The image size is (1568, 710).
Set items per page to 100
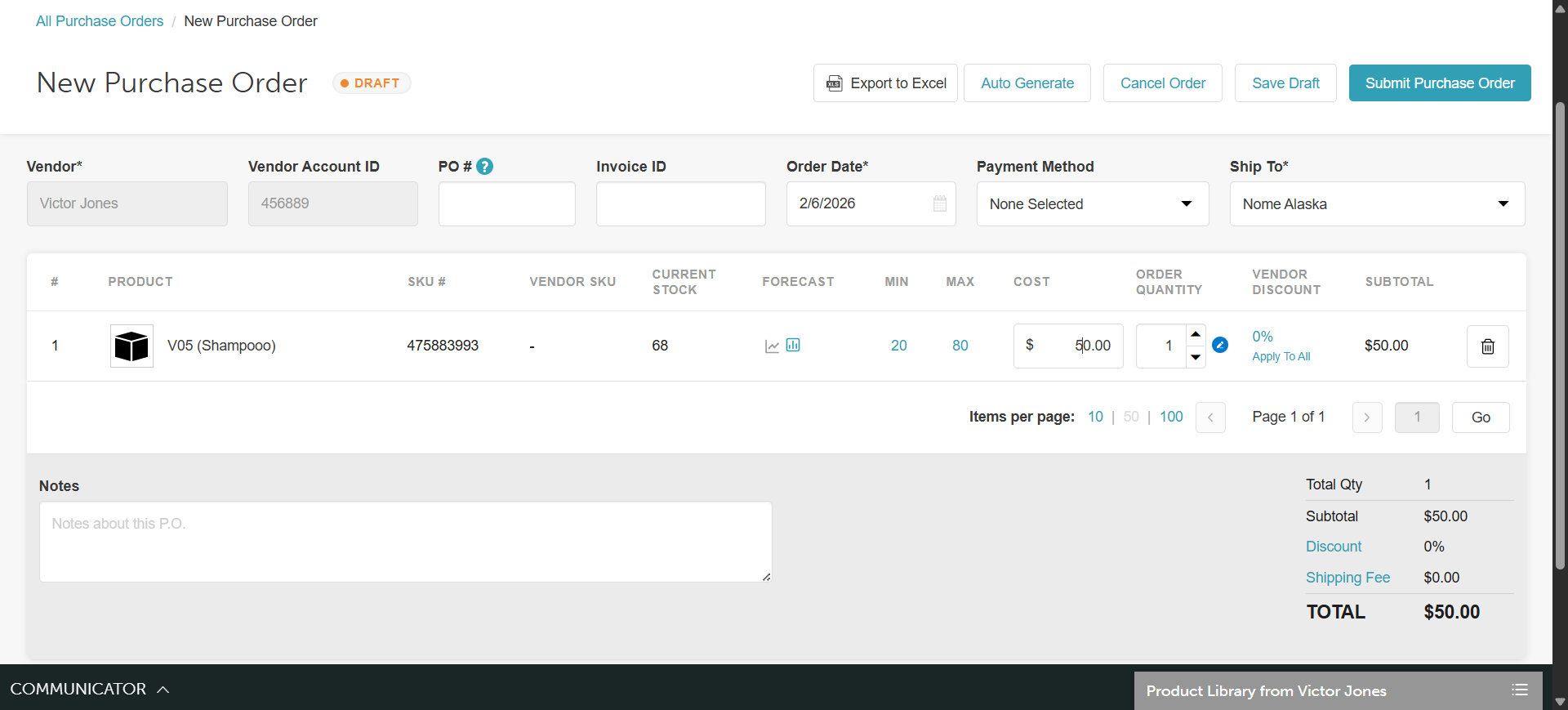pos(1171,417)
